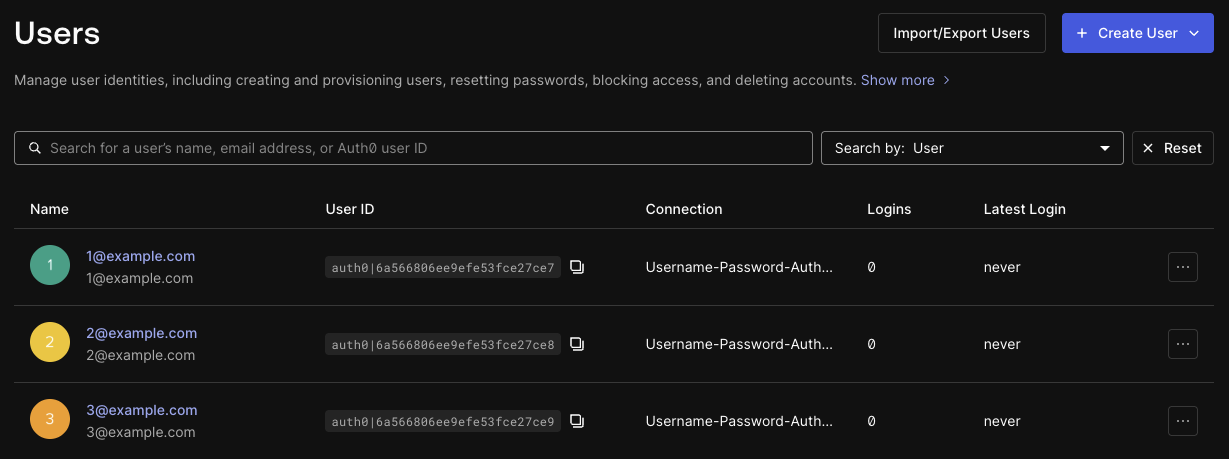Click the search magnifier icon
1229x459 pixels.
coord(35,148)
